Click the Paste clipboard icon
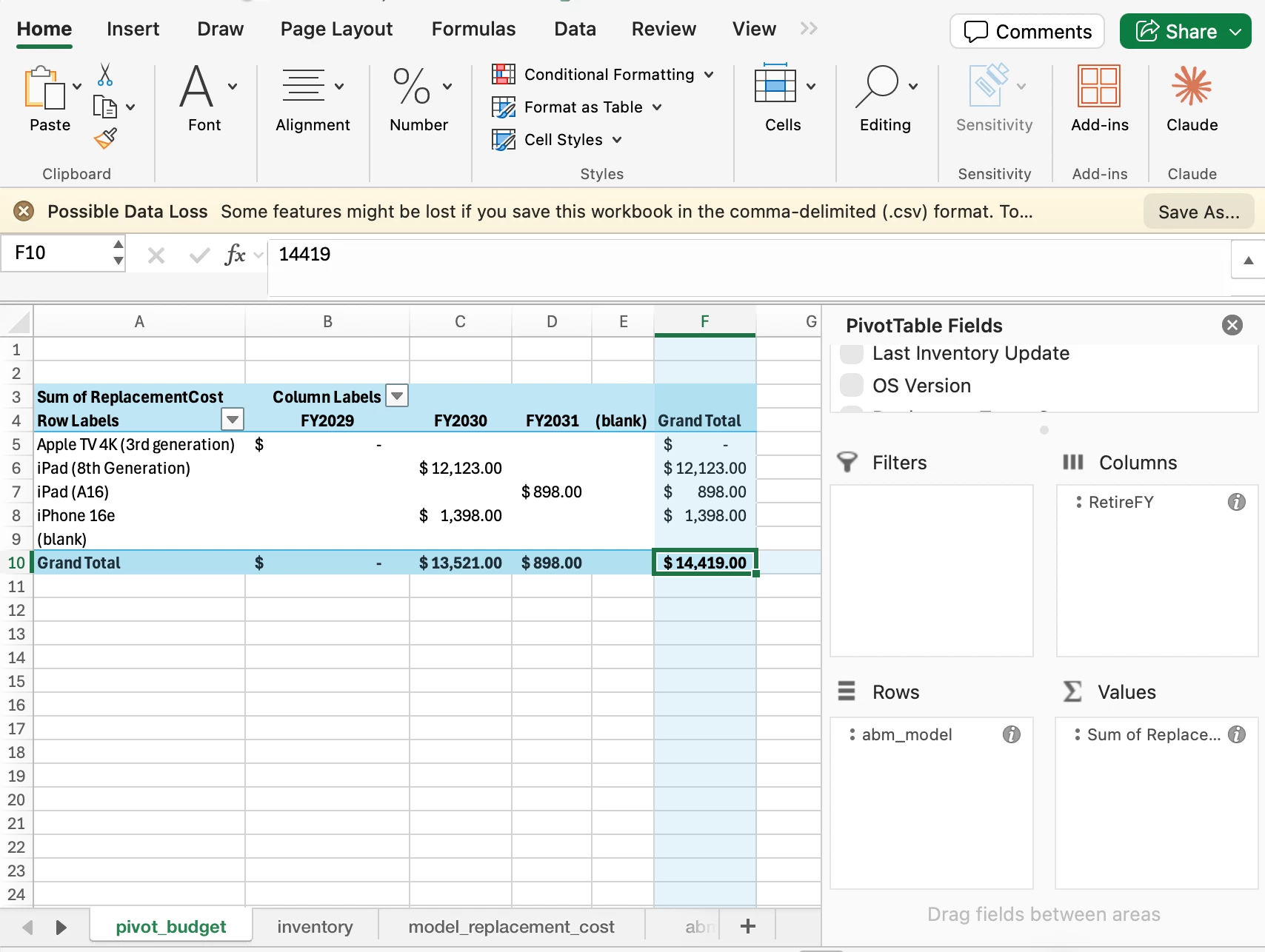 (x=44, y=88)
